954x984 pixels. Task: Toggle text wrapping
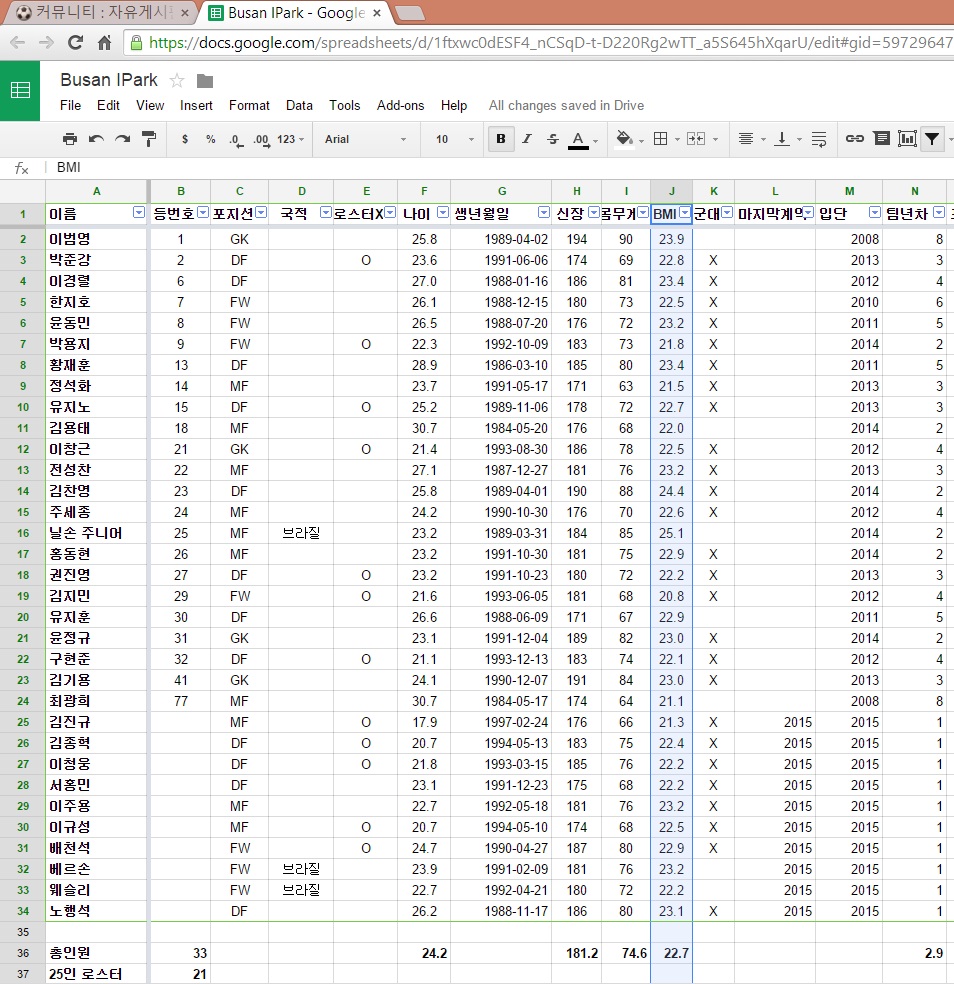point(819,139)
